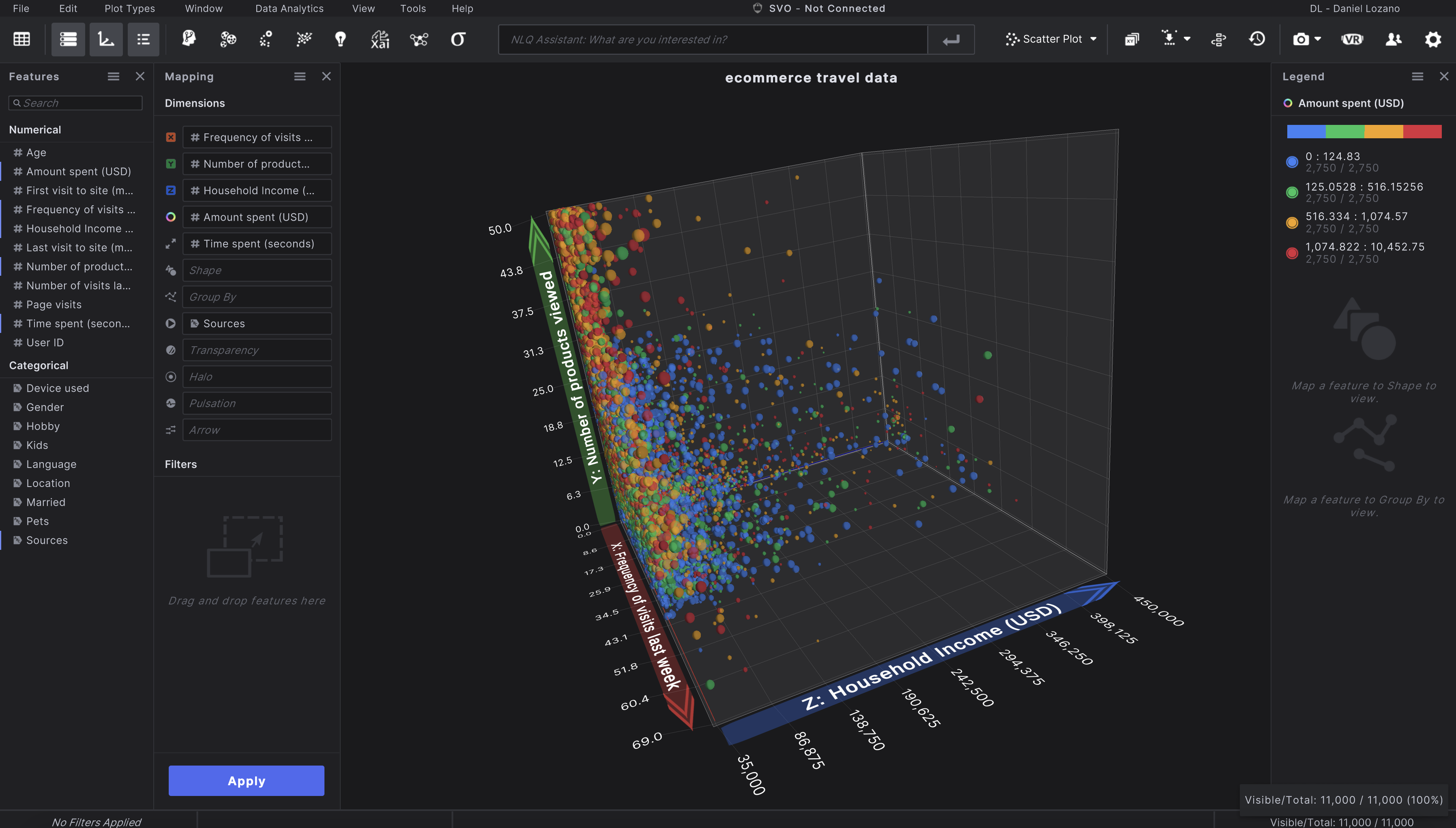The width and height of the screenshot is (1456, 828).
Task: Open the network graph tool
Action: click(419, 39)
